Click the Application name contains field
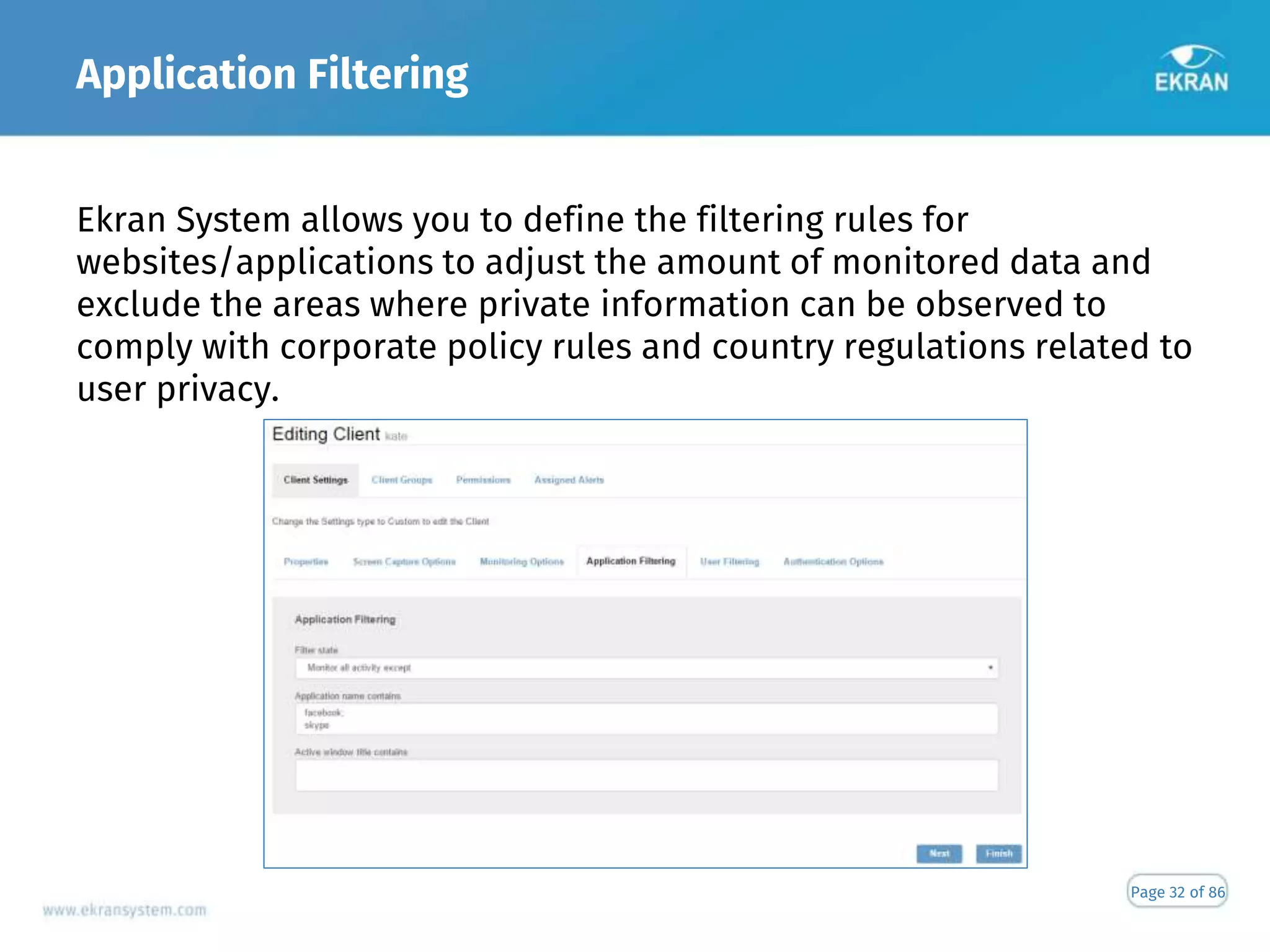The image size is (1270, 952). (x=647, y=719)
